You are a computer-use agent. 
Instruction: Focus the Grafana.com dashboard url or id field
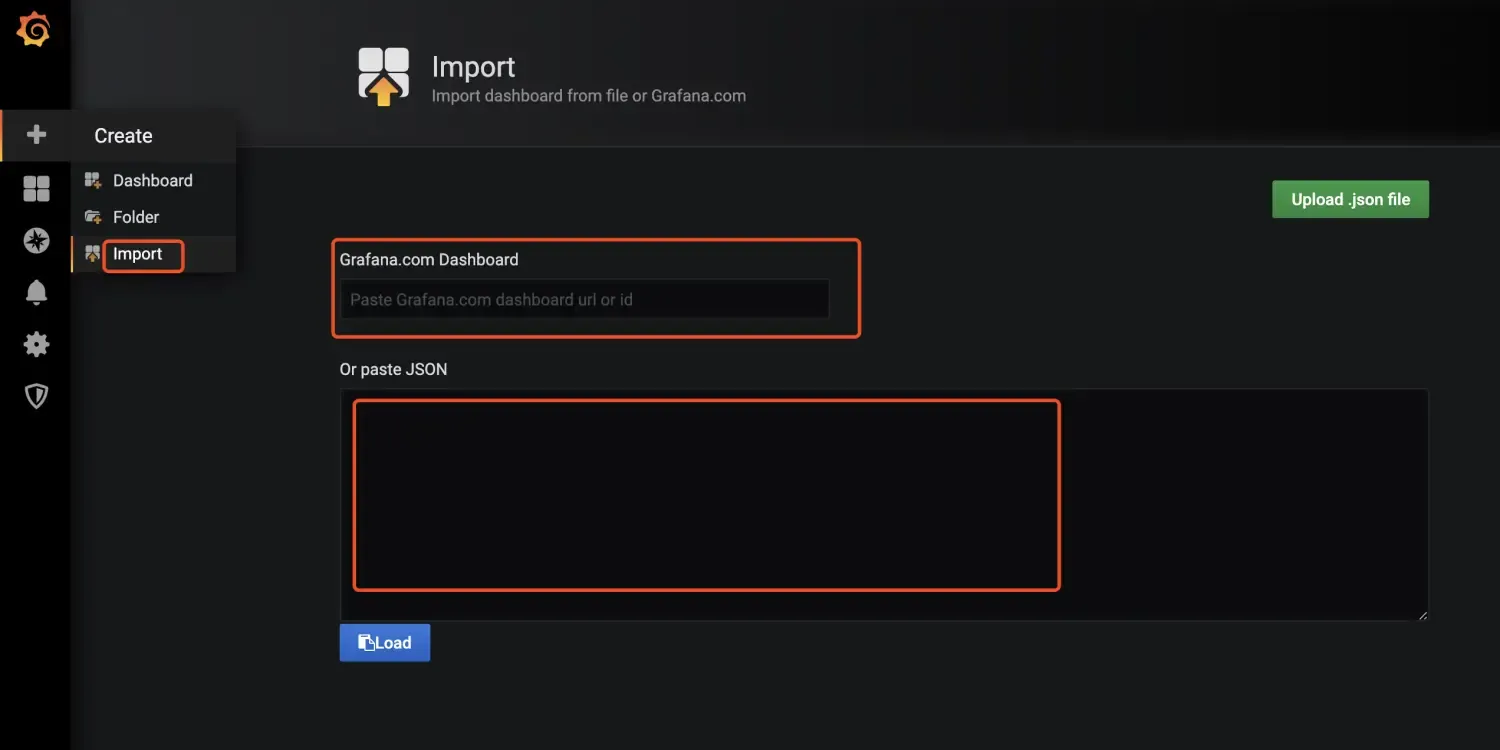tap(584, 300)
